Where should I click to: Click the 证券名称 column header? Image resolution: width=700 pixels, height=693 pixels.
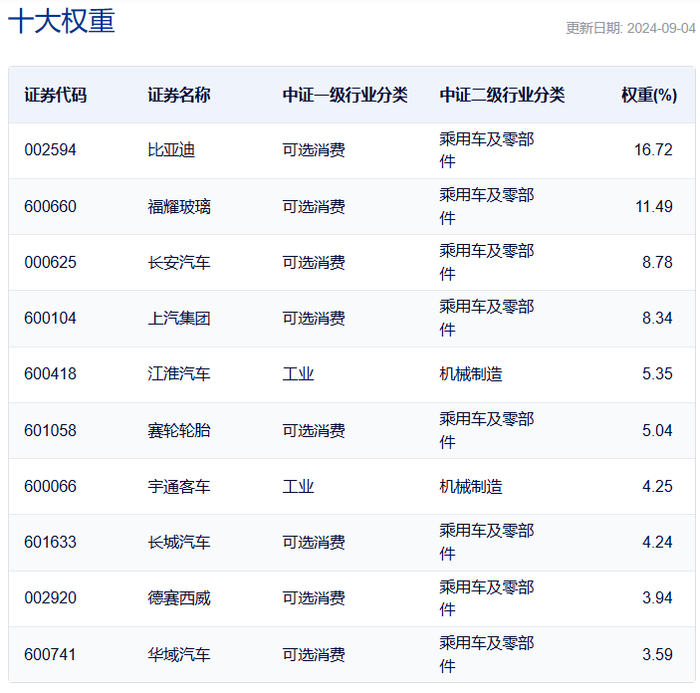click(x=179, y=95)
